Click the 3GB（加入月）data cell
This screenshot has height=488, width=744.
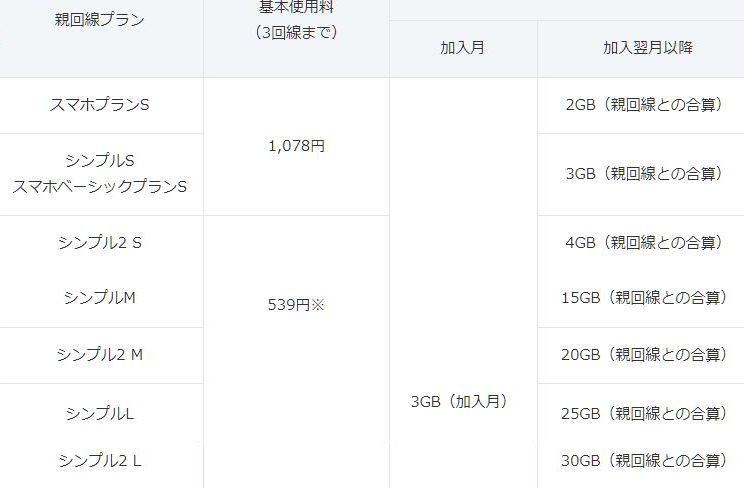pyautogui.click(x=459, y=402)
